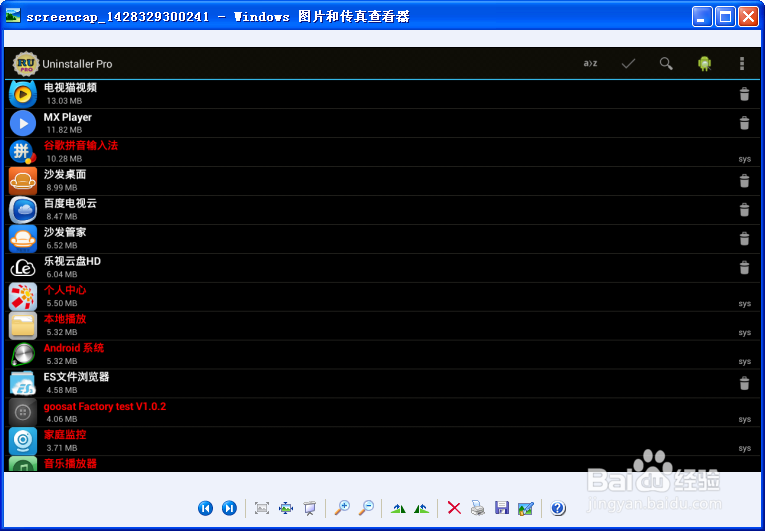Select the 谷歌拼音输入法 app icon
The width and height of the screenshot is (765, 531).
23,152
